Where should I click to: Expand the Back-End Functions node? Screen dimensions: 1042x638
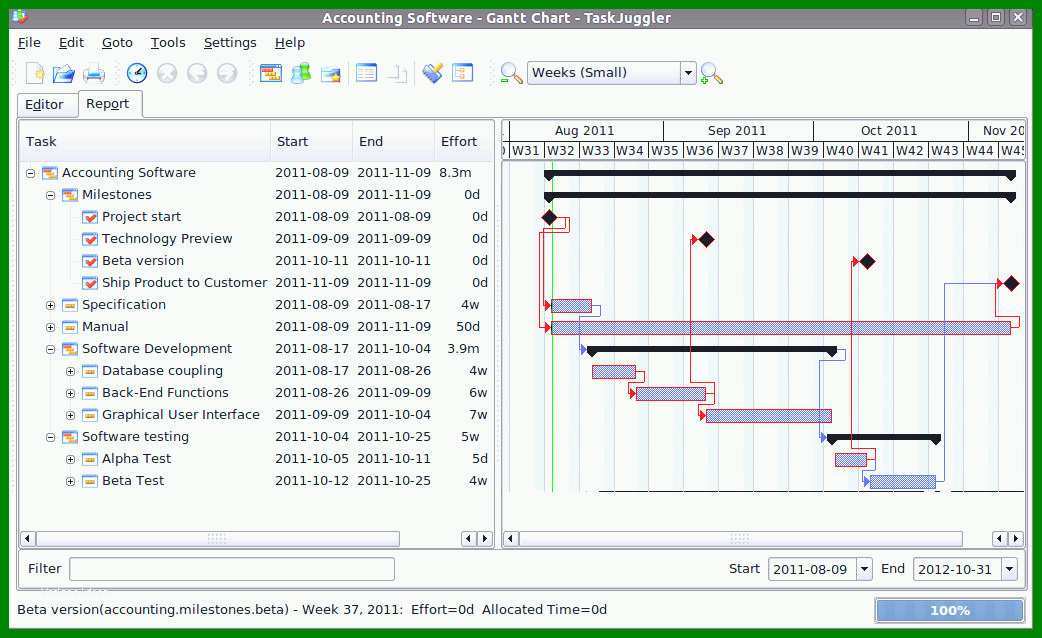tap(70, 393)
